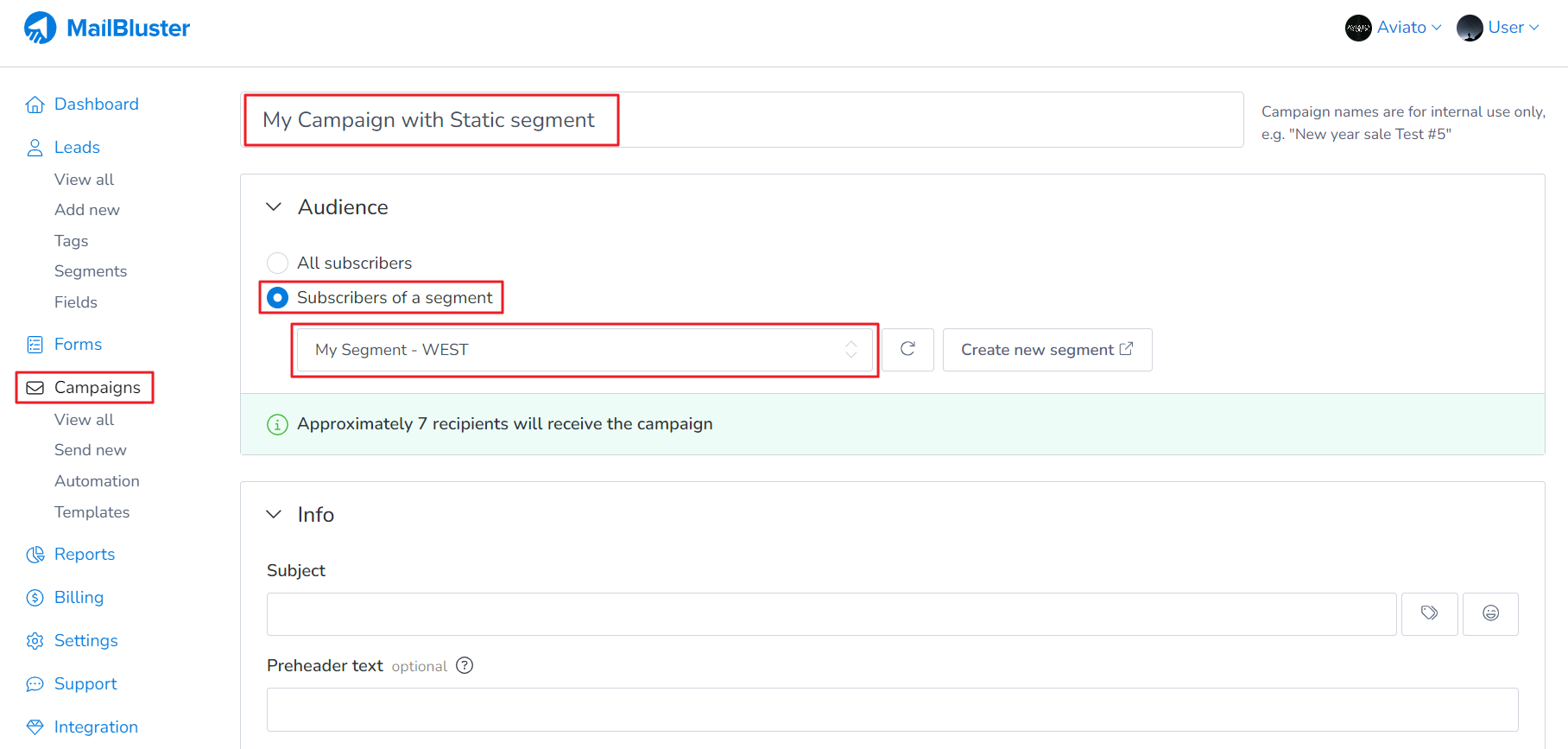Collapse the Audience section
Viewport: 1568px width, 749px height.
coord(274,207)
